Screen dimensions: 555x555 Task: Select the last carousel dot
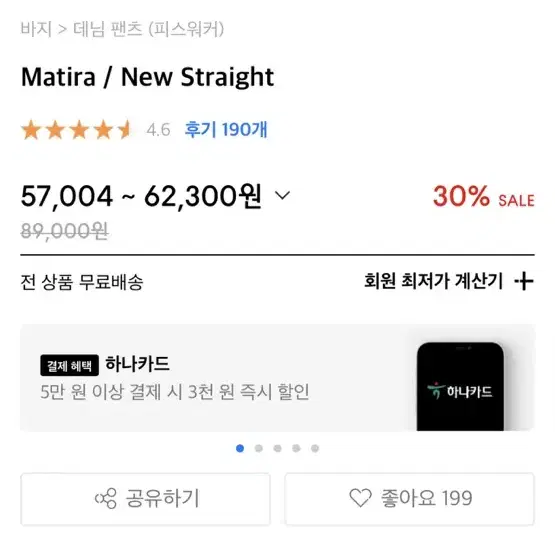pyautogui.click(x=315, y=448)
